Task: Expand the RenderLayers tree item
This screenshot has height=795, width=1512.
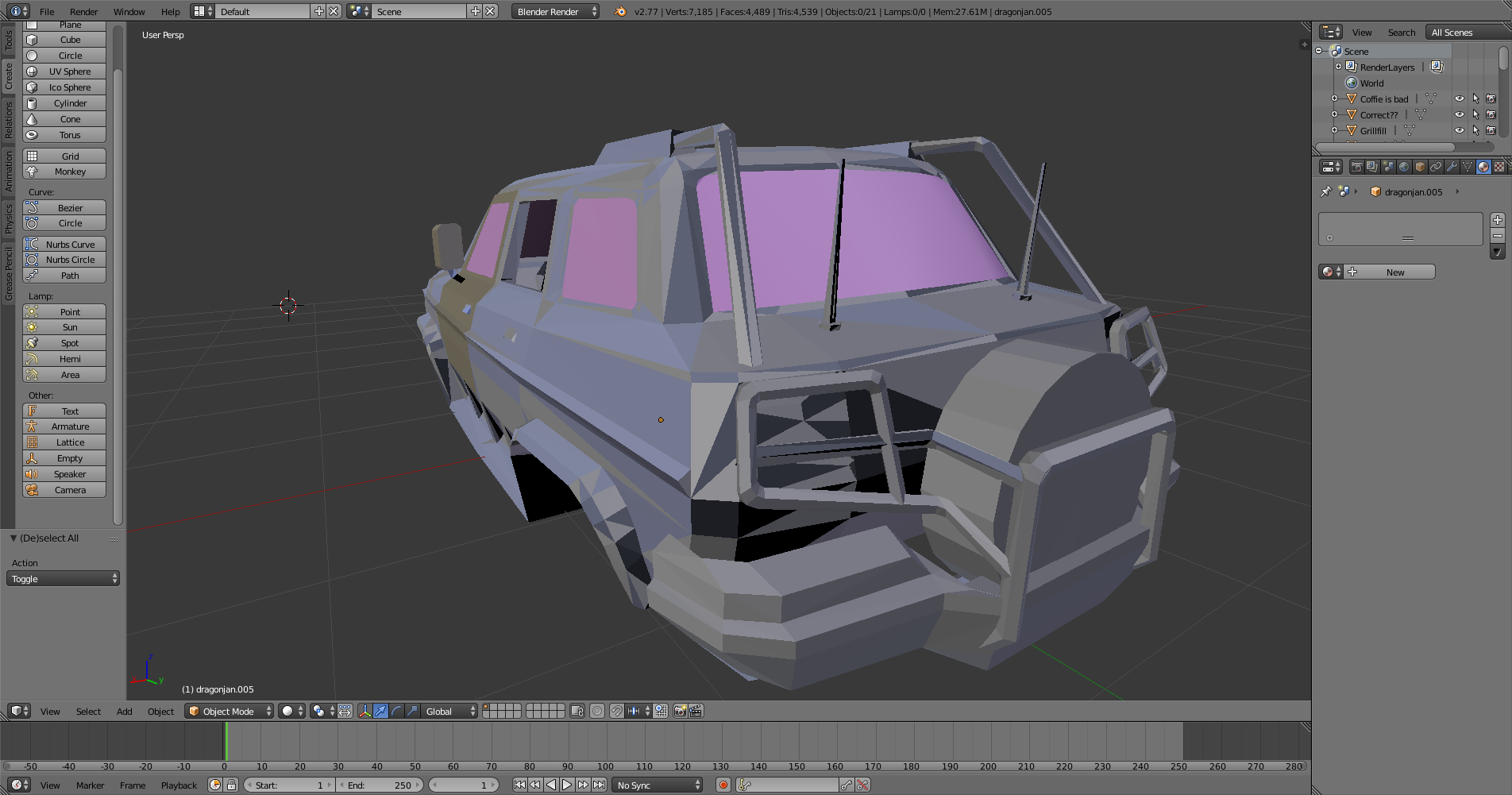Action: 1339,67
